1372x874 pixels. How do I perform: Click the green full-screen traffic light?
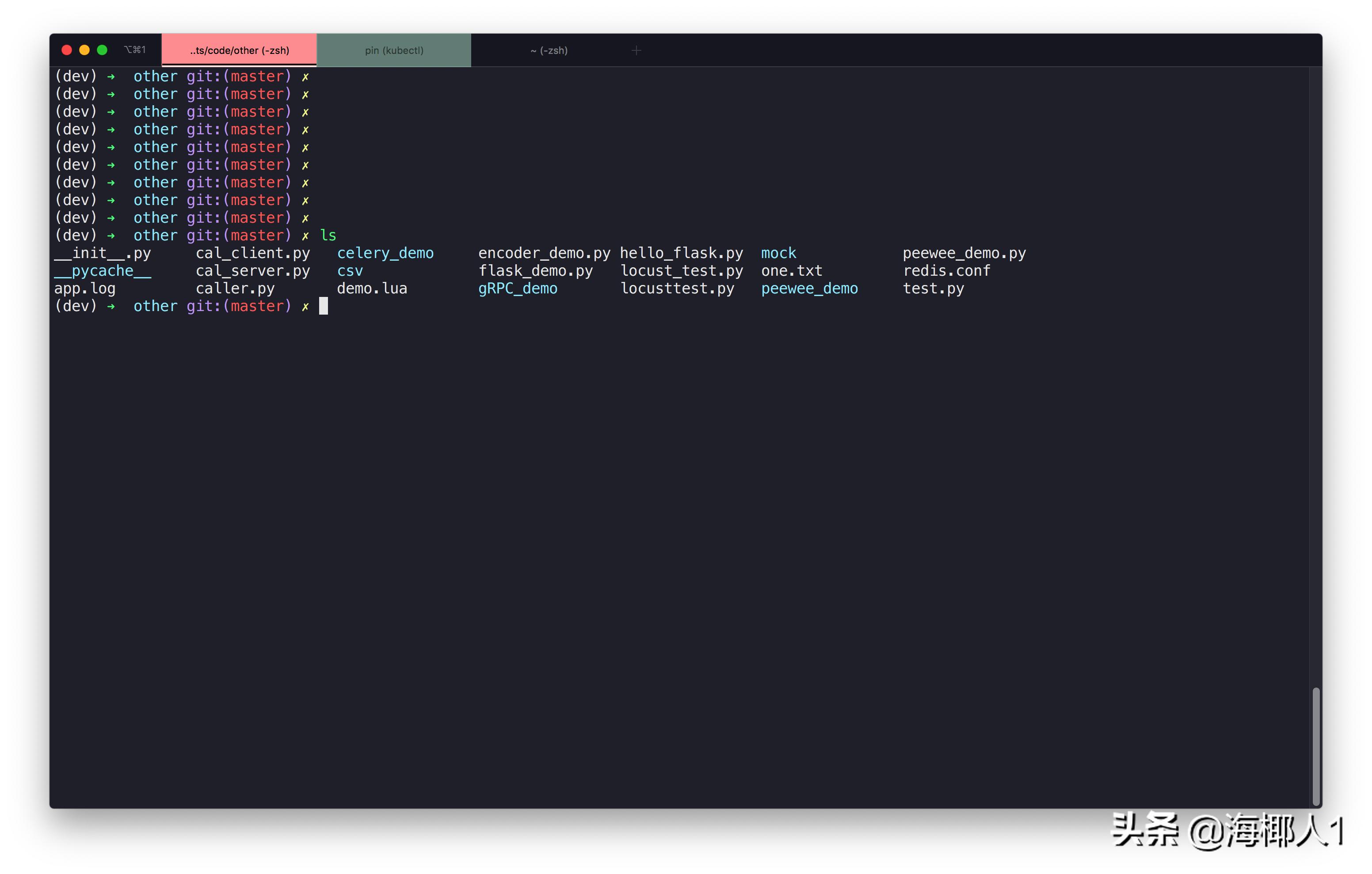tap(102, 49)
